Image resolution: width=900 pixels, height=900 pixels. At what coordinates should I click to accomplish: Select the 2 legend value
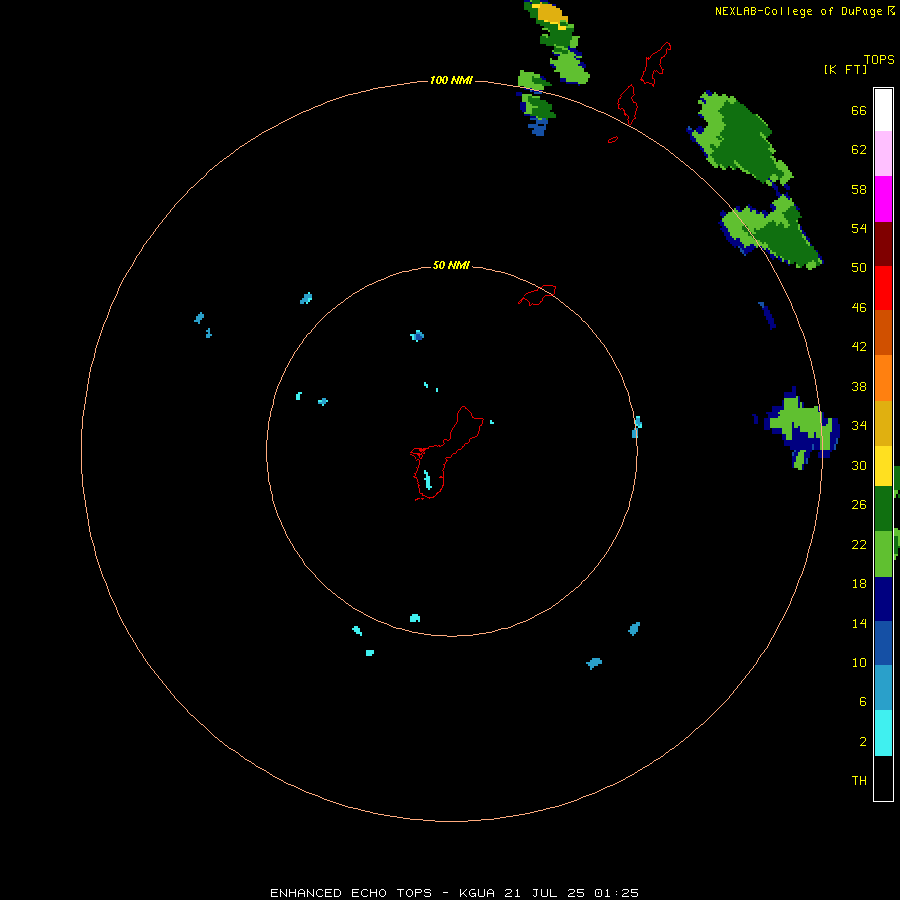[863, 742]
